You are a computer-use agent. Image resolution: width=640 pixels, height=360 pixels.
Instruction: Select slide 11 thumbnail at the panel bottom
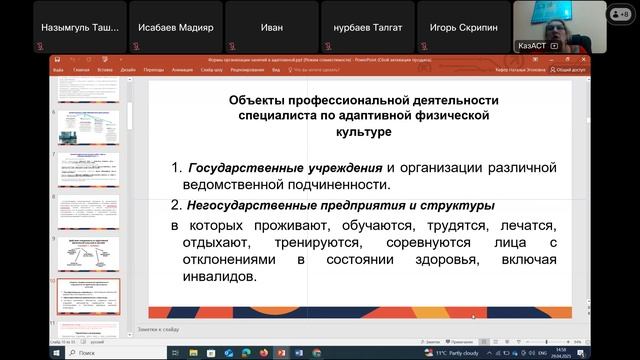point(89,329)
